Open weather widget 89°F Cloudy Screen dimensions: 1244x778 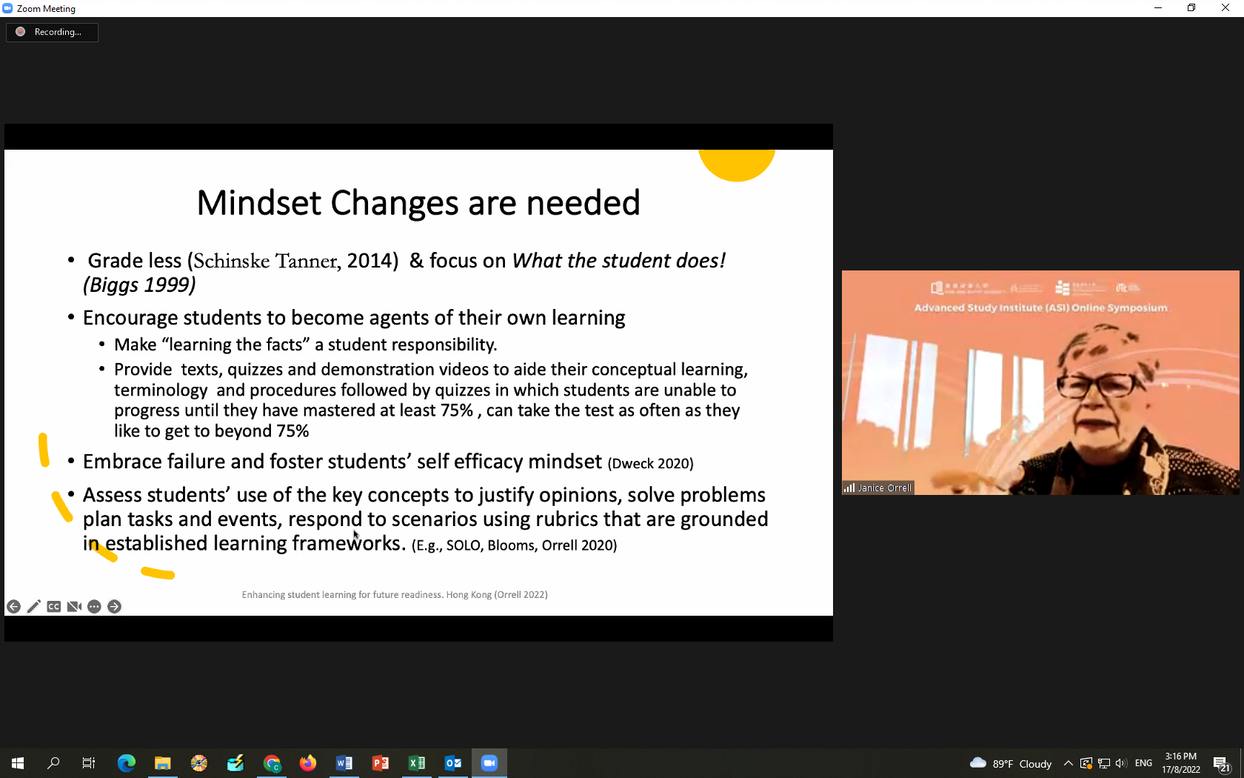1010,763
